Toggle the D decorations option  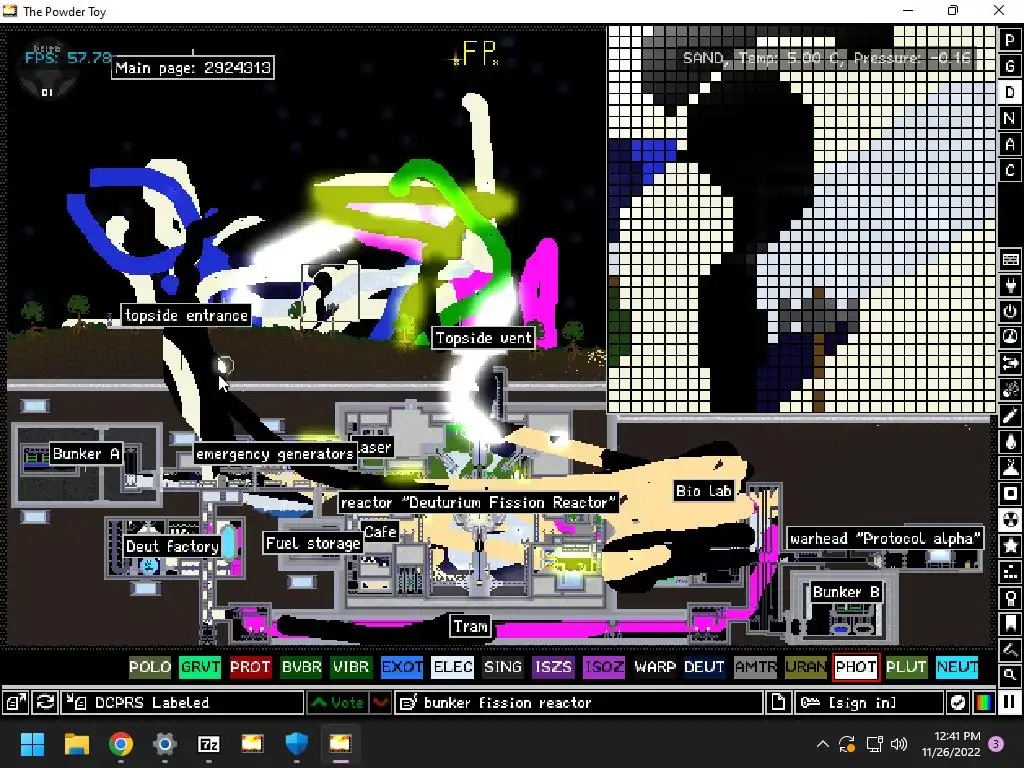point(1010,92)
